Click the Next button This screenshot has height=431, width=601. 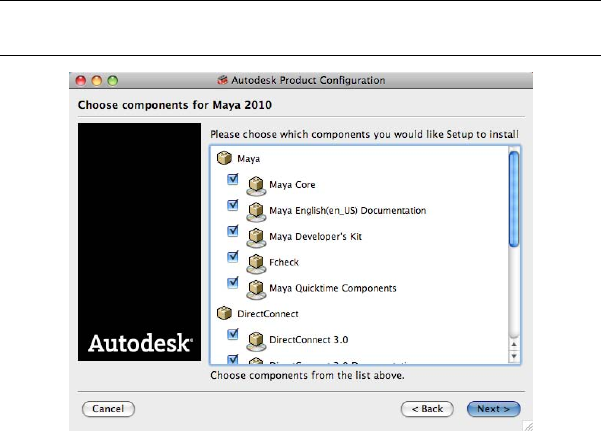click(493, 409)
